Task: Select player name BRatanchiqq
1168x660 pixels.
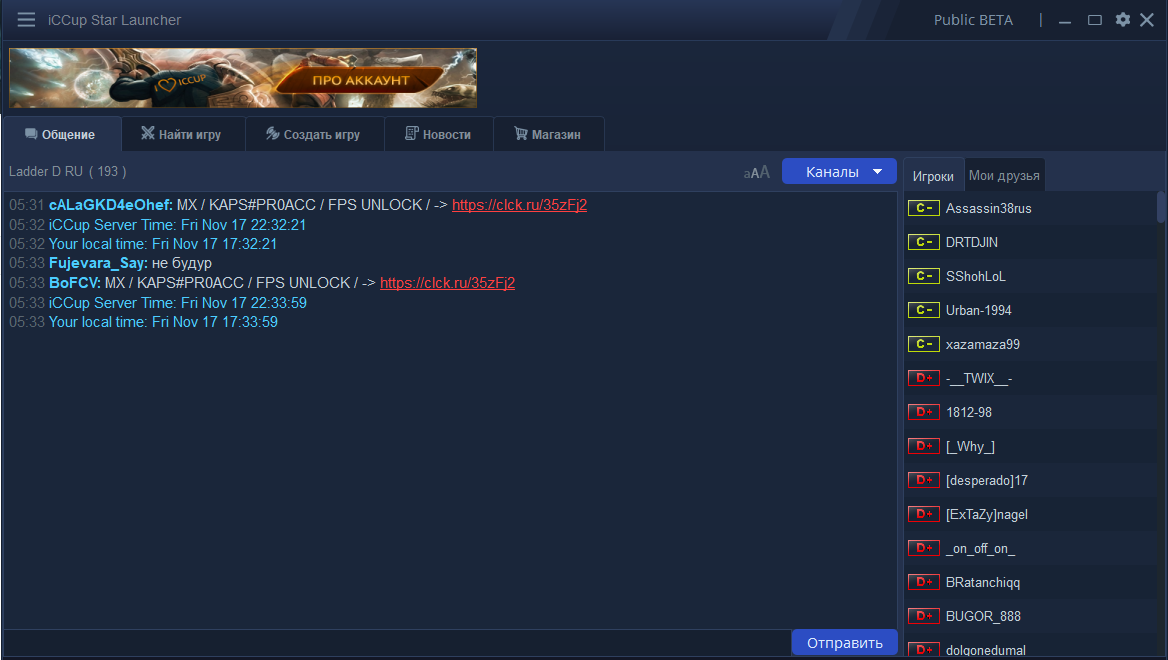Action: 983,583
